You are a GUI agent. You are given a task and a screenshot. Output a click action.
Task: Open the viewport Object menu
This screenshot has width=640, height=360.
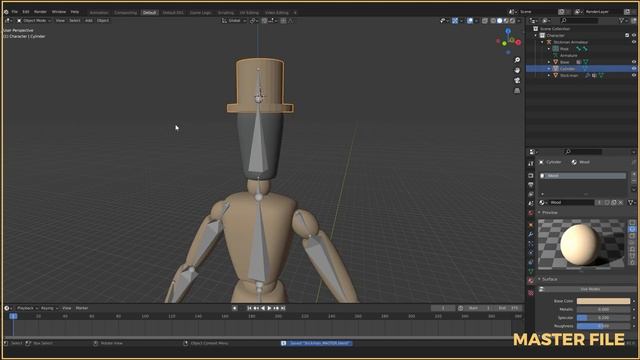(103, 20)
